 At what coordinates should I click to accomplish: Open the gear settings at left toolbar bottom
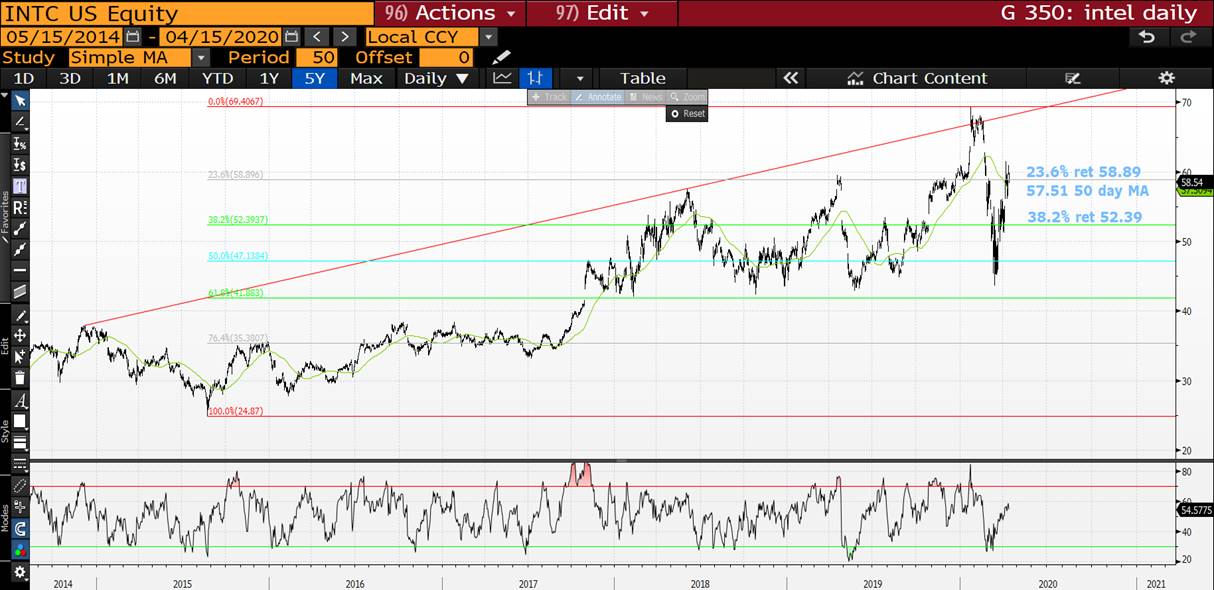pyautogui.click(x=20, y=573)
